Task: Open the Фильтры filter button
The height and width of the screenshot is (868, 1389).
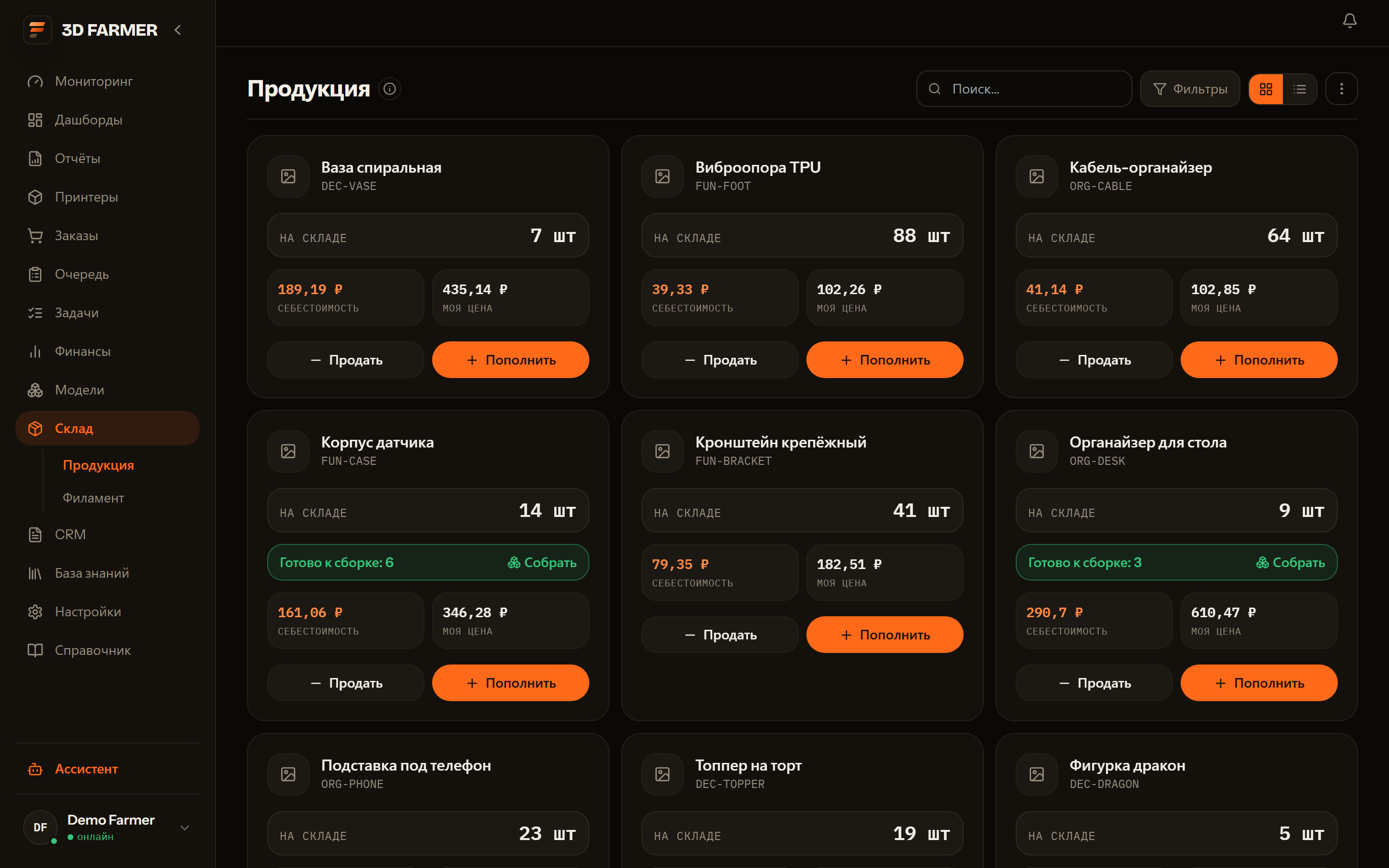Action: pos(1190,89)
